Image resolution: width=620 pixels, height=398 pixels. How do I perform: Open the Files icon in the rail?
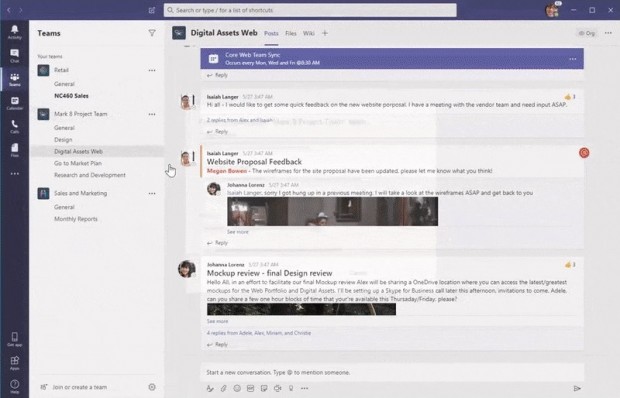(x=15, y=150)
